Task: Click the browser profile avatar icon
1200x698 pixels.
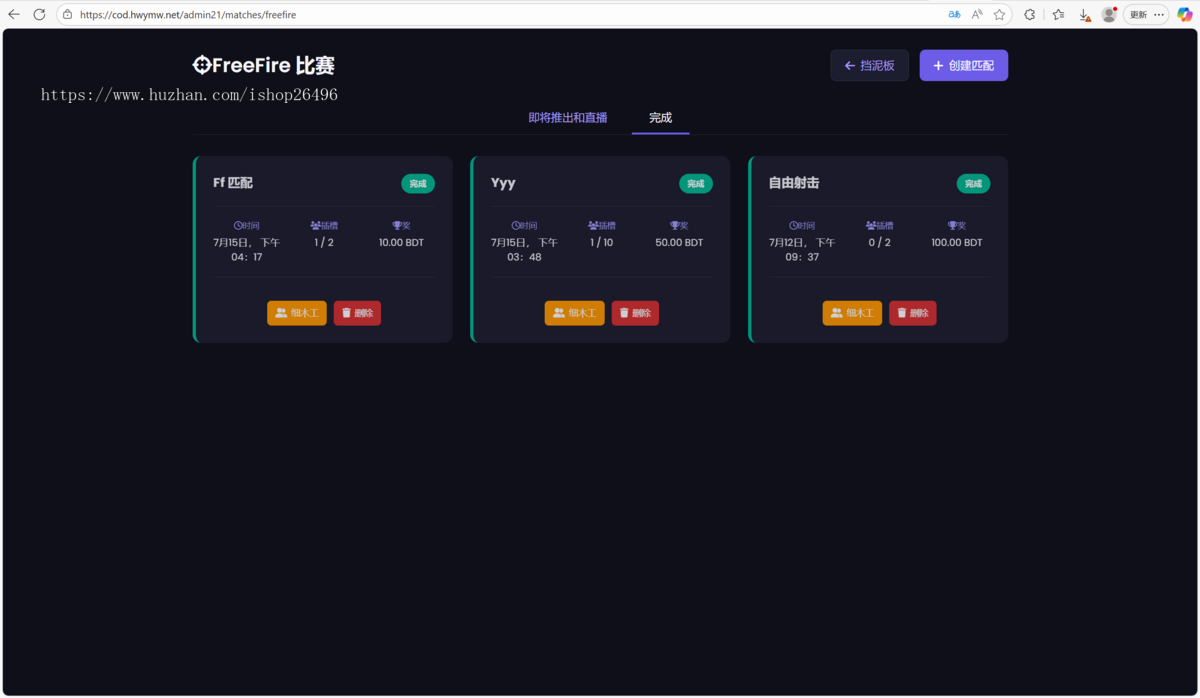Action: pos(1109,14)
